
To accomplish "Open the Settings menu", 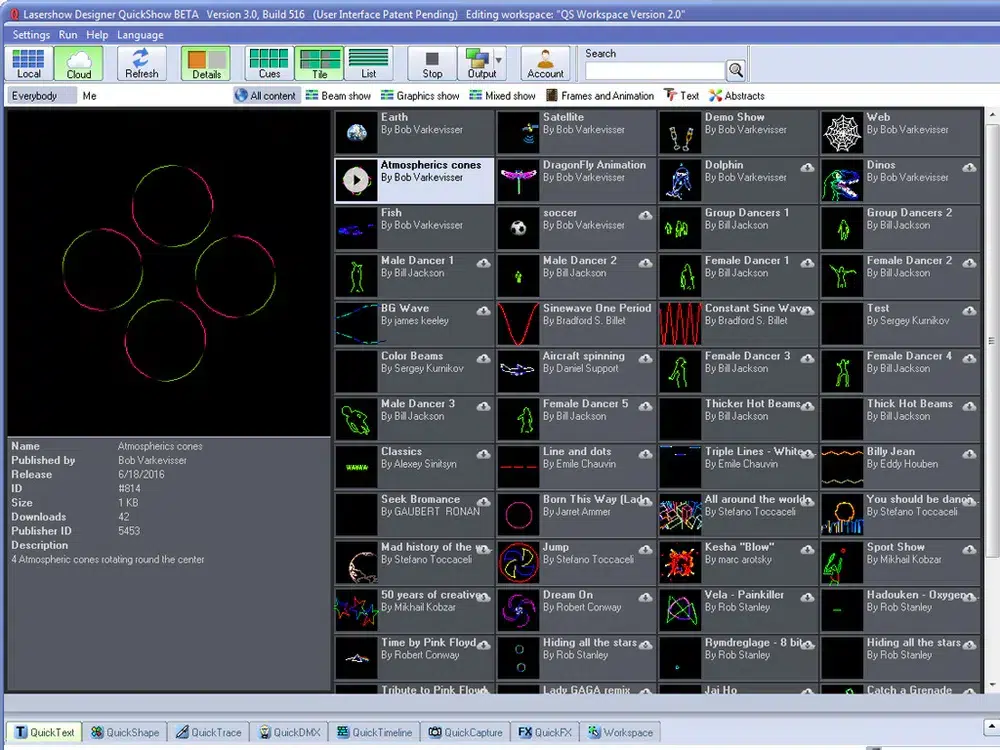I will [31, 35].
